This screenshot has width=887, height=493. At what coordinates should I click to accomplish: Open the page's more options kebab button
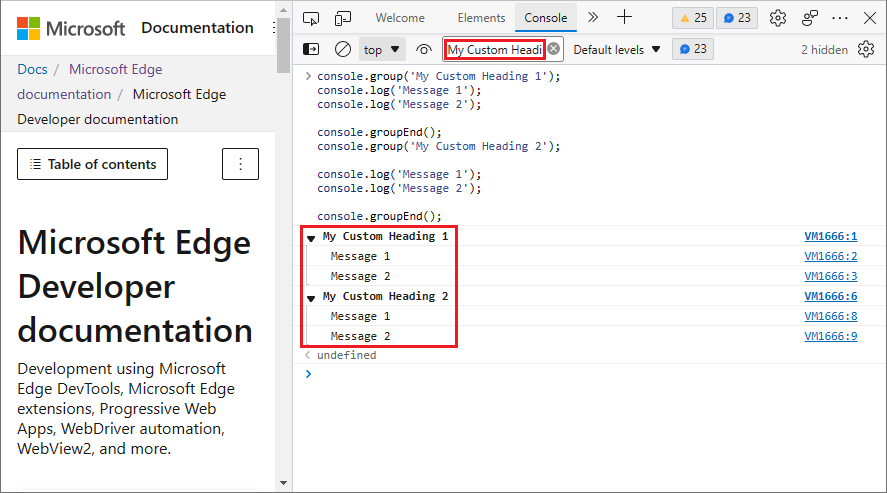pos(240,164)
